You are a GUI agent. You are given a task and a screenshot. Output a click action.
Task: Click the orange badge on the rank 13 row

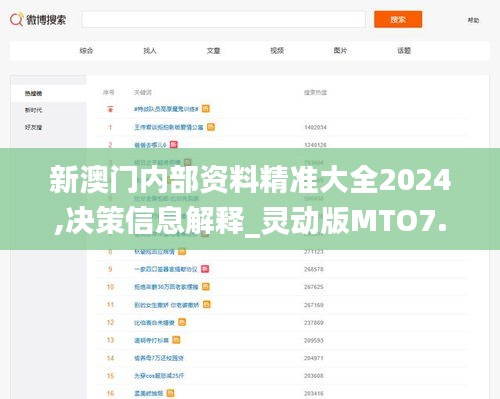[x=176, y=340]
